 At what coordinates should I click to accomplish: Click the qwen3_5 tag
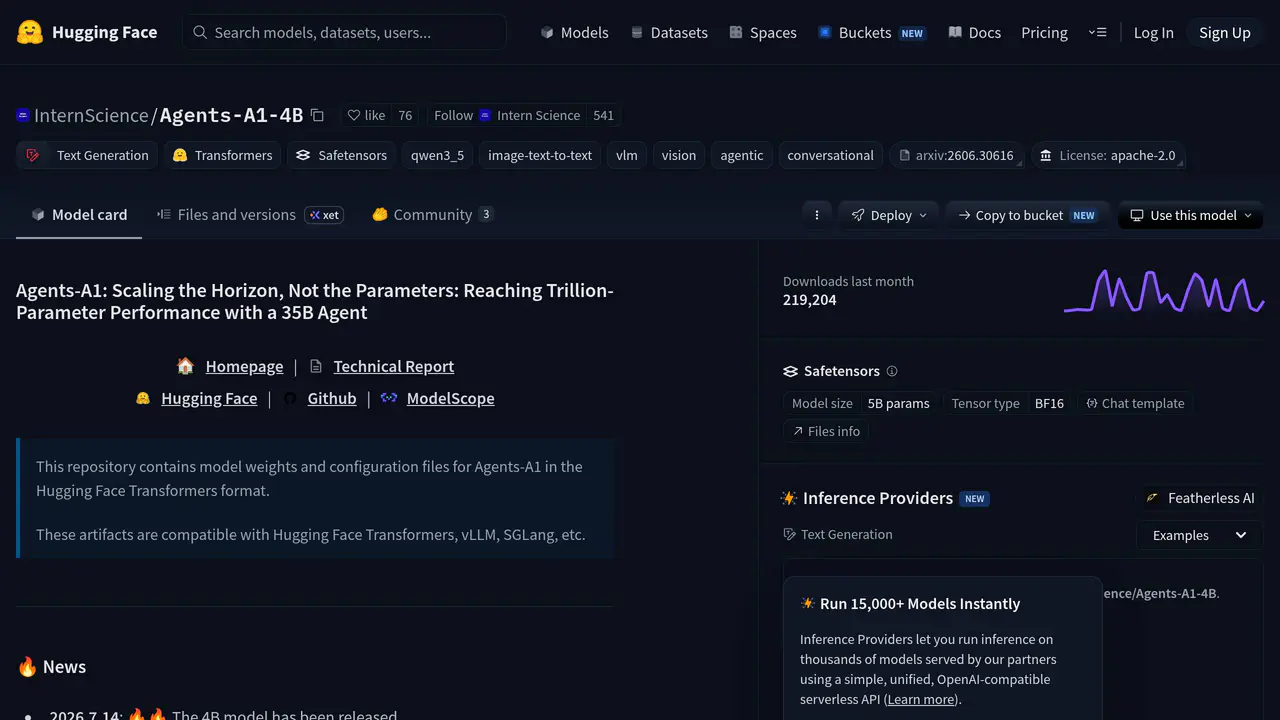pyautogui.click(x=437, y=155)
